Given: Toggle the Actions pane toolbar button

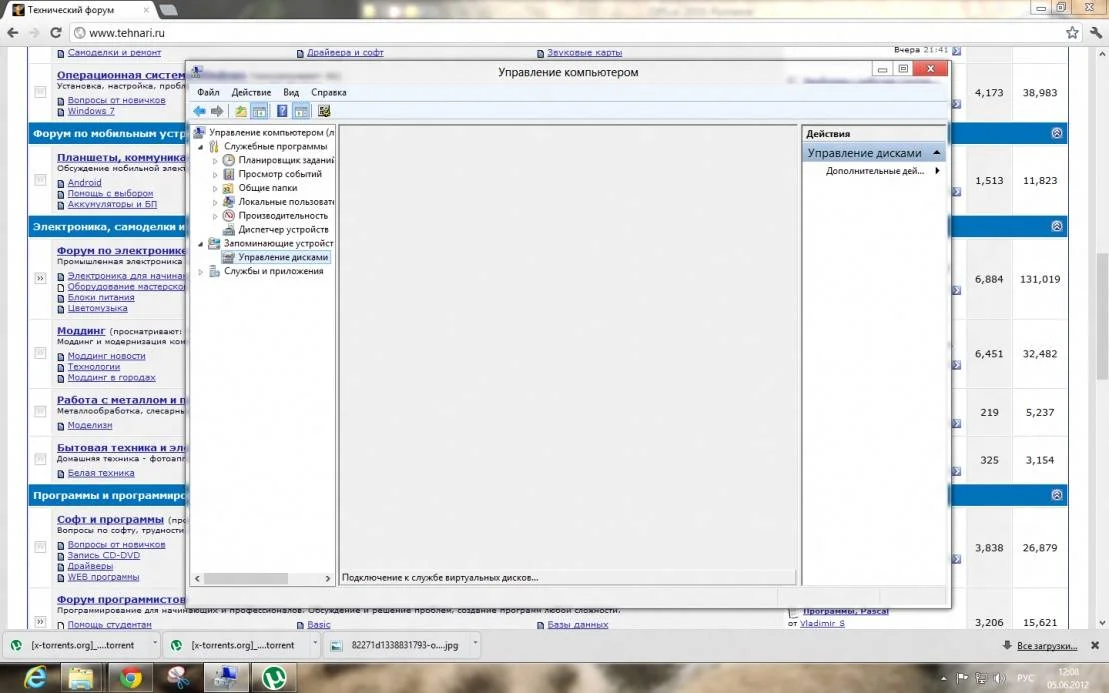Looking at the screenshot, I should pos(301,111).
